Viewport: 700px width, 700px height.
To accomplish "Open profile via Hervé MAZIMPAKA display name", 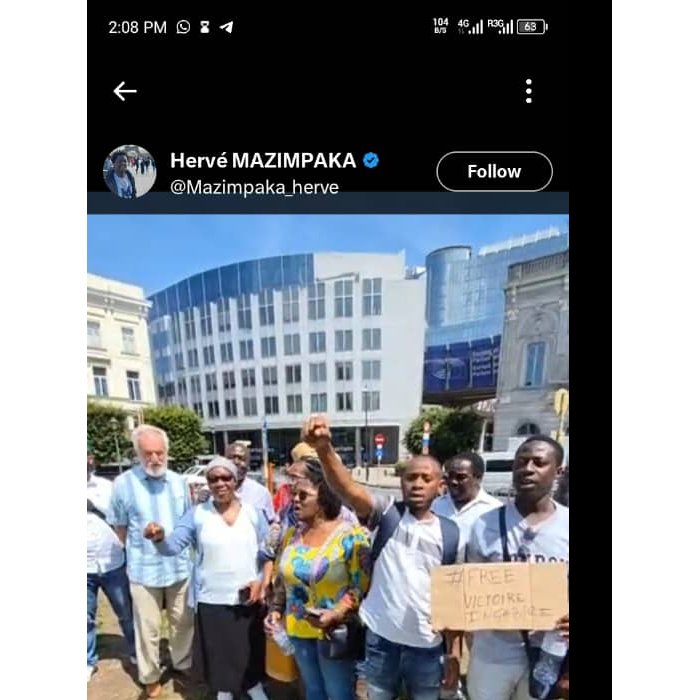I will [x=263, y=160].
